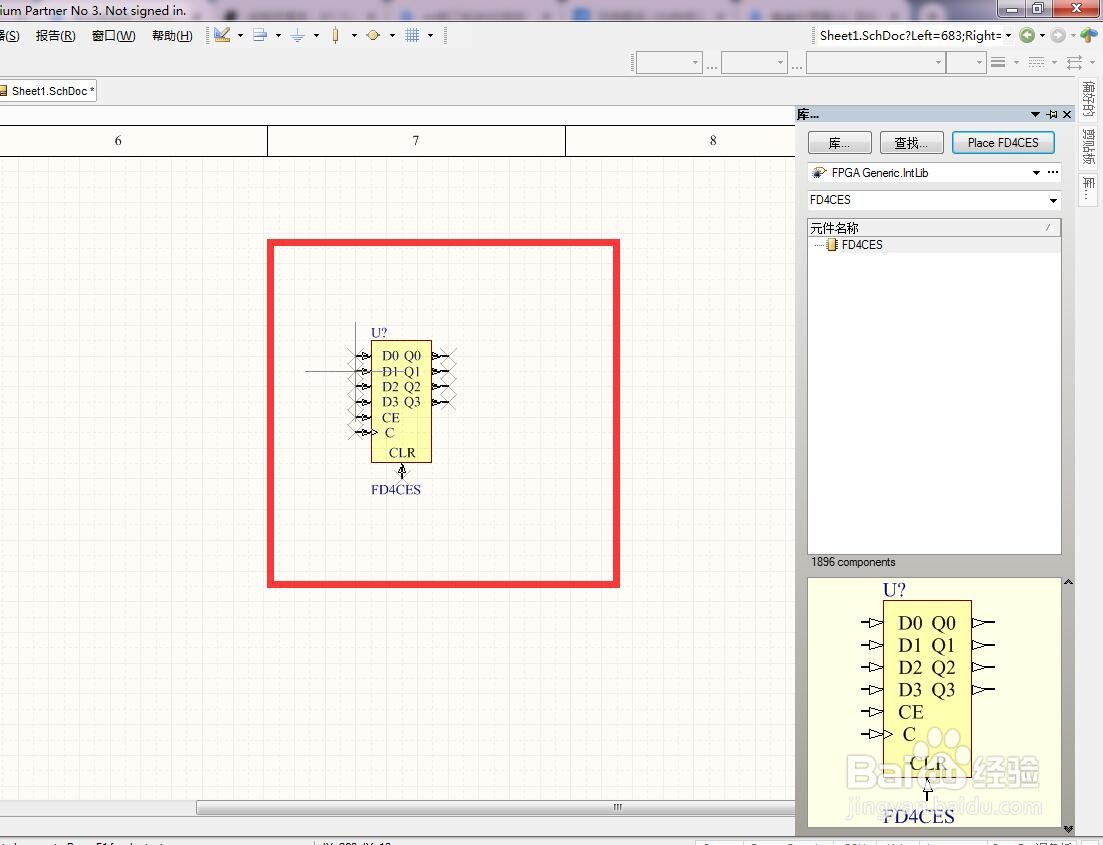This screenshot has height=845, width=1103.
Task: Open the 库 panel options menu arrow
Action: tap(1035, 114)
